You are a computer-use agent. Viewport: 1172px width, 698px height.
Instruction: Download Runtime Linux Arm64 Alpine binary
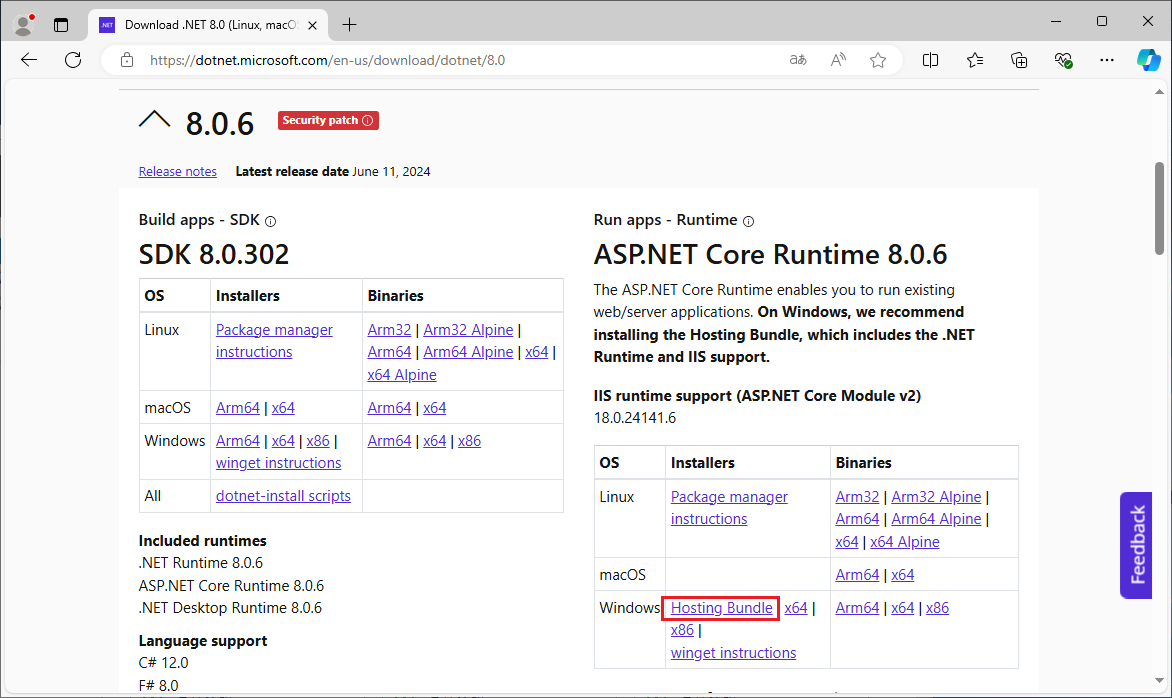coord(937,519)
